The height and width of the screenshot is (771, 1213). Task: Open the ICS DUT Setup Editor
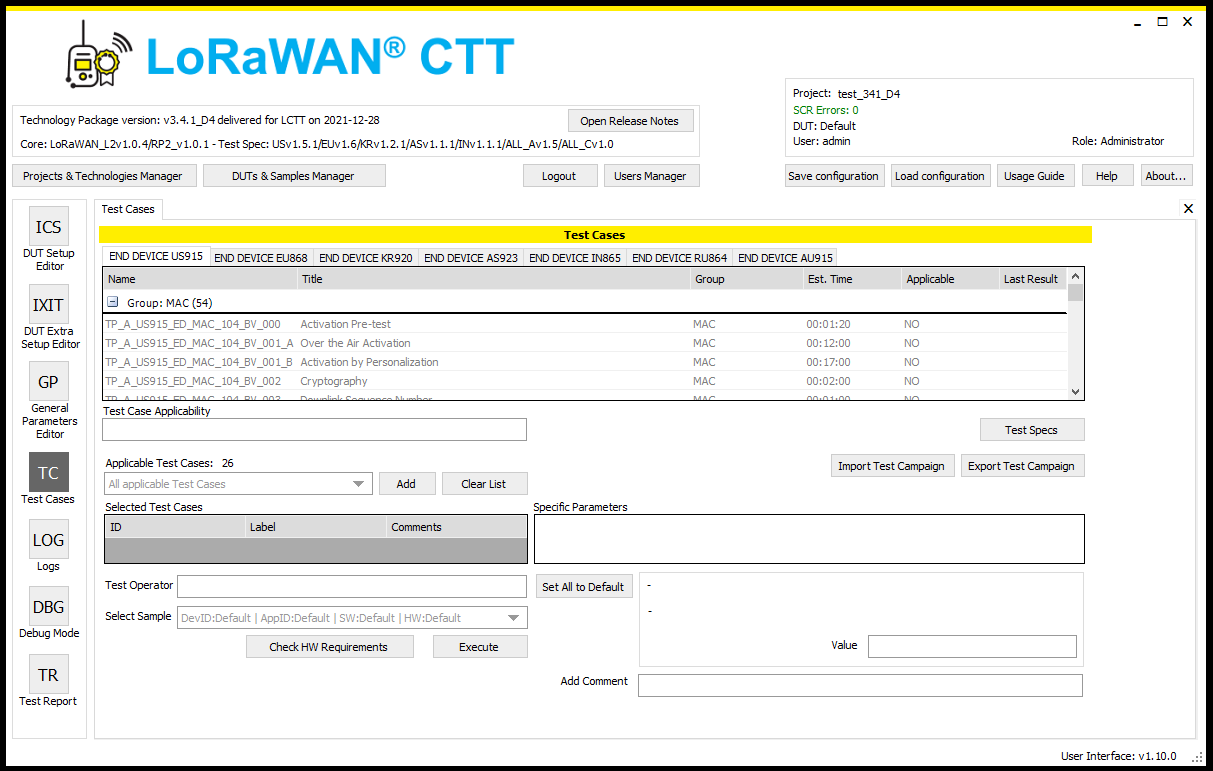click(48, 227)
